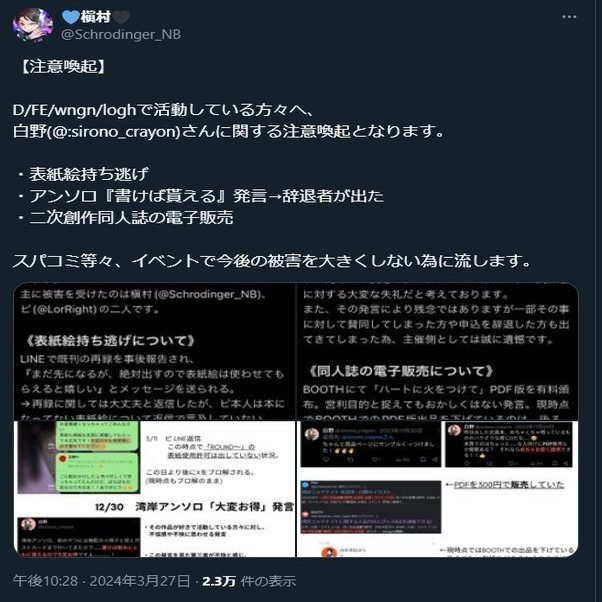The width and height of the screenshot is (602, 602).
Task: Click the green LINE chat screenshot
Action: (x=98, y=457)
